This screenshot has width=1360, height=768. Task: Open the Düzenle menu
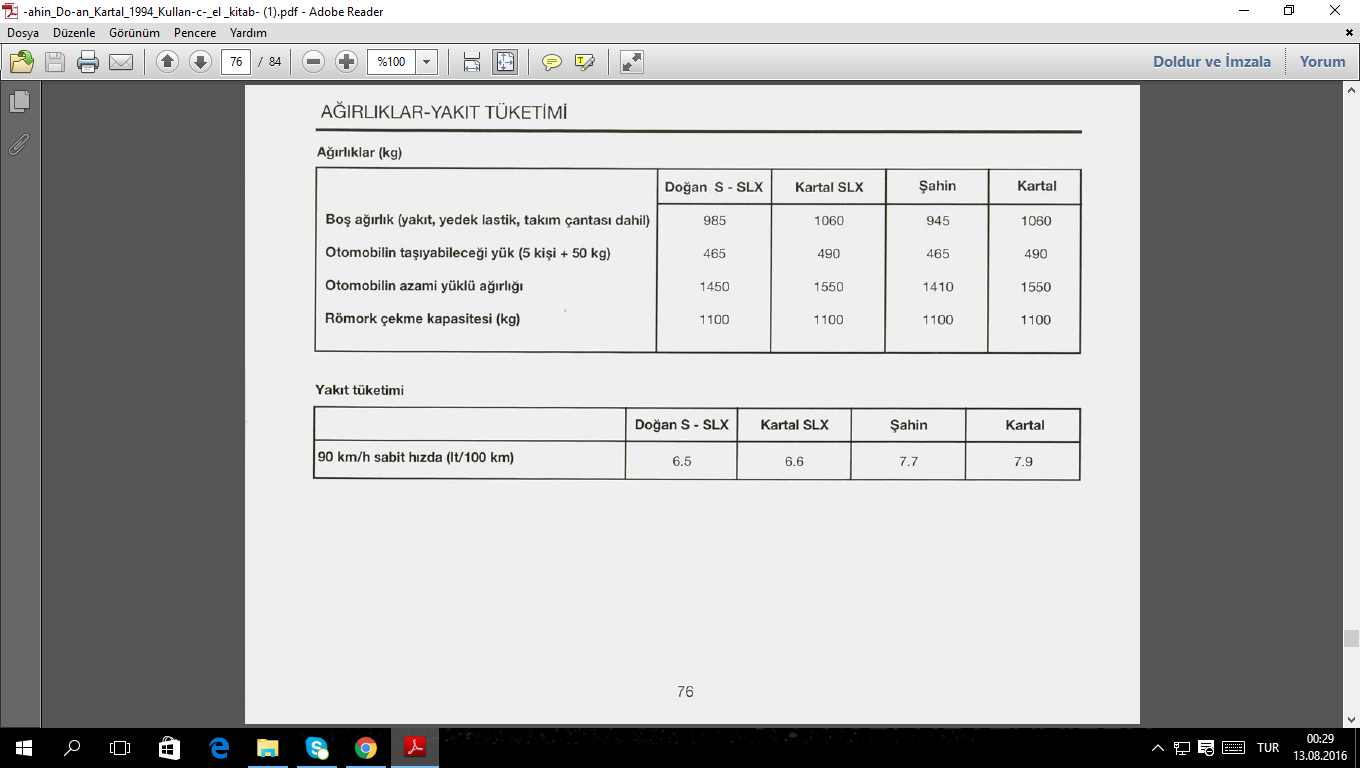point(75,33)
